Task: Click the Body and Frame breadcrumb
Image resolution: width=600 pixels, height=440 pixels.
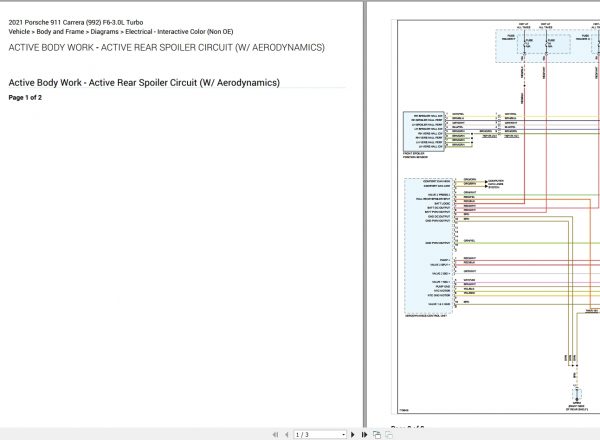Action: pyautogui.click(x=60, y=32)
